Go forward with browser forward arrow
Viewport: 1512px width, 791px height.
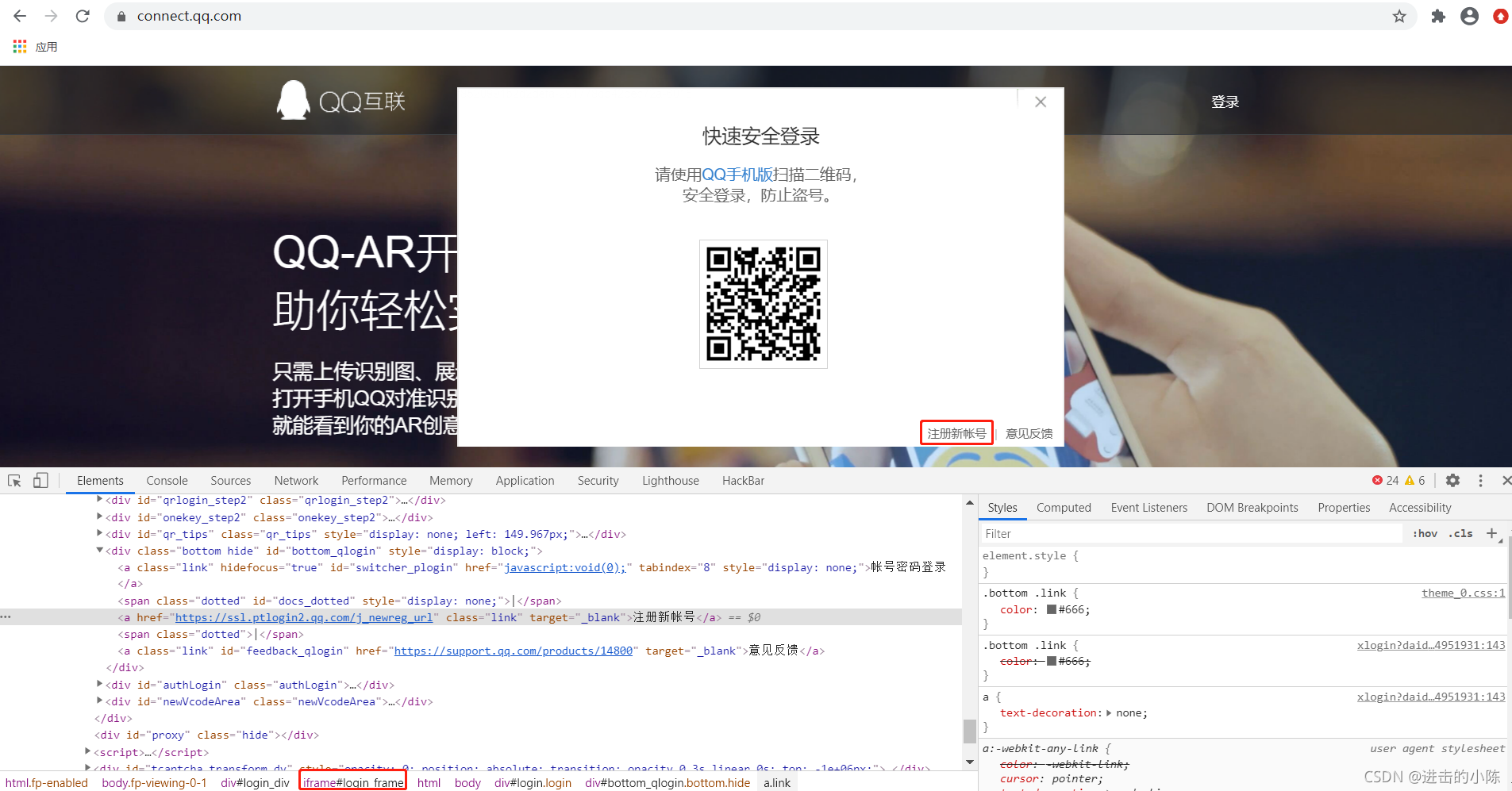(52, 16)
